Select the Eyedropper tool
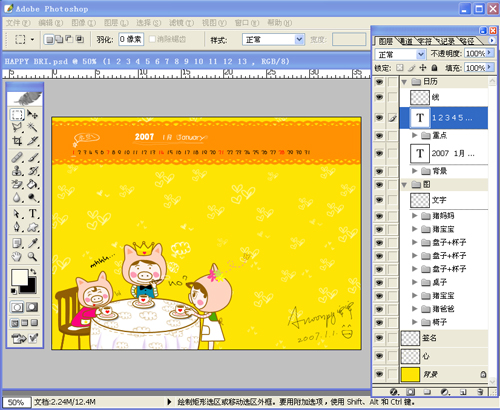 (33, 243)
